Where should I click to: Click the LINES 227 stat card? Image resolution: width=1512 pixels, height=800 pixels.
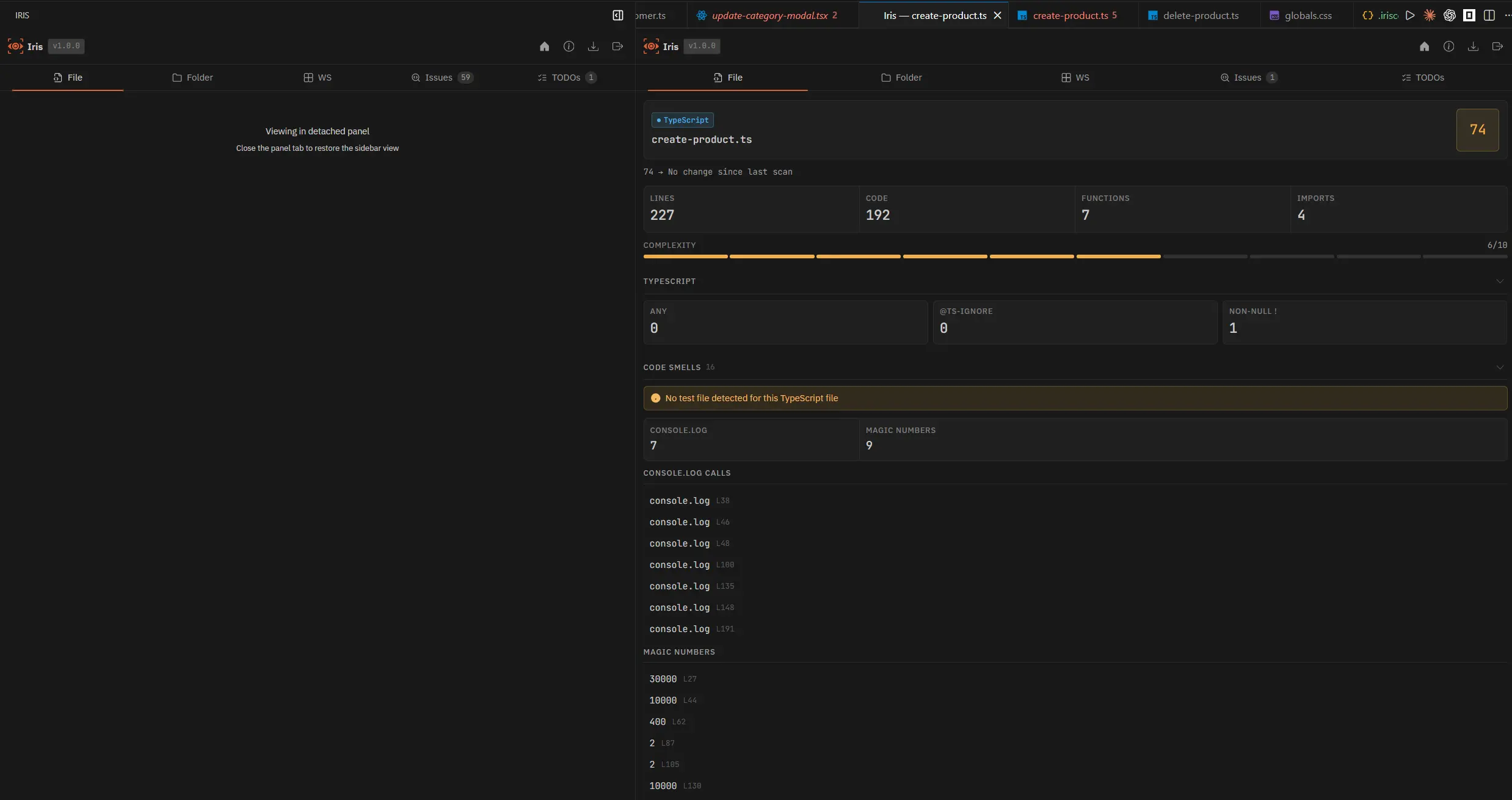tap(751, 209)
